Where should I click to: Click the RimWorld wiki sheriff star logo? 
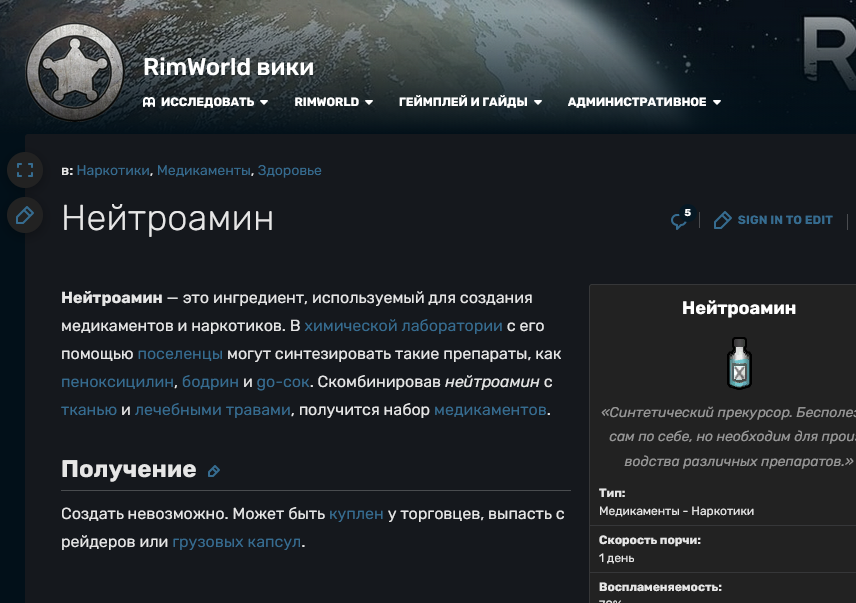point(75,72)
